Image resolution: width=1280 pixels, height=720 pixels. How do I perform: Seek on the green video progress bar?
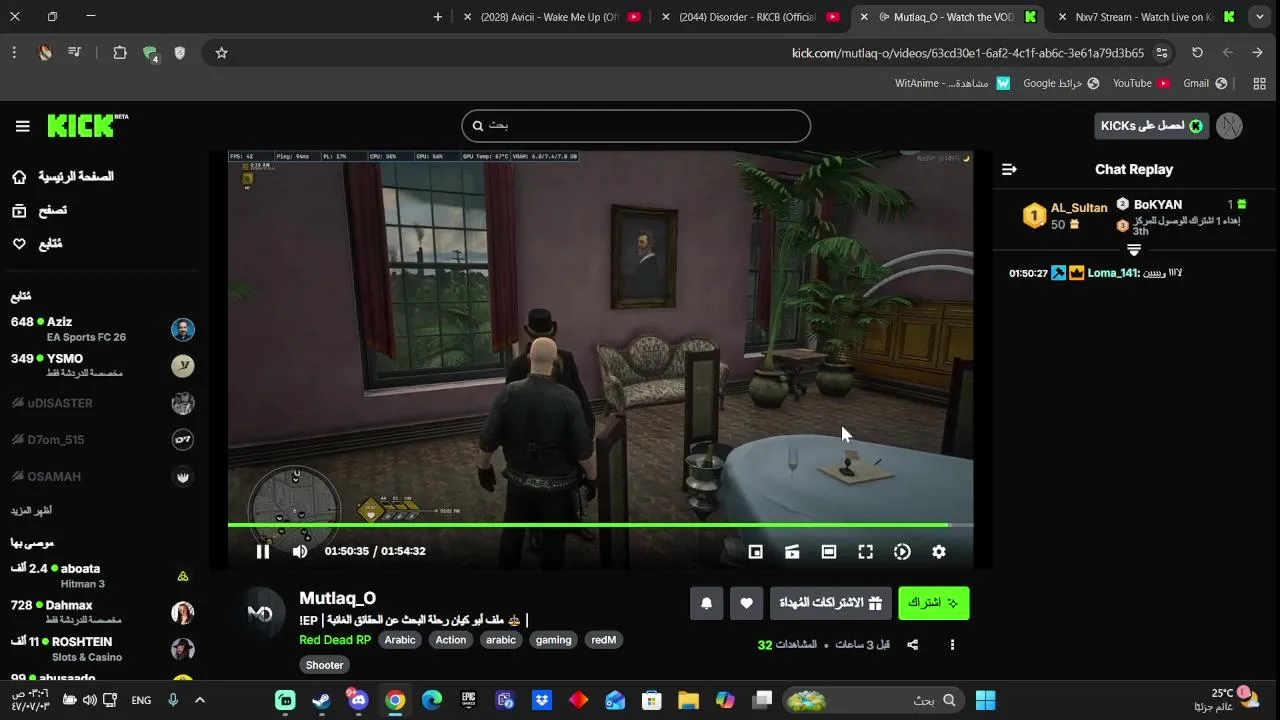(600, 524)
